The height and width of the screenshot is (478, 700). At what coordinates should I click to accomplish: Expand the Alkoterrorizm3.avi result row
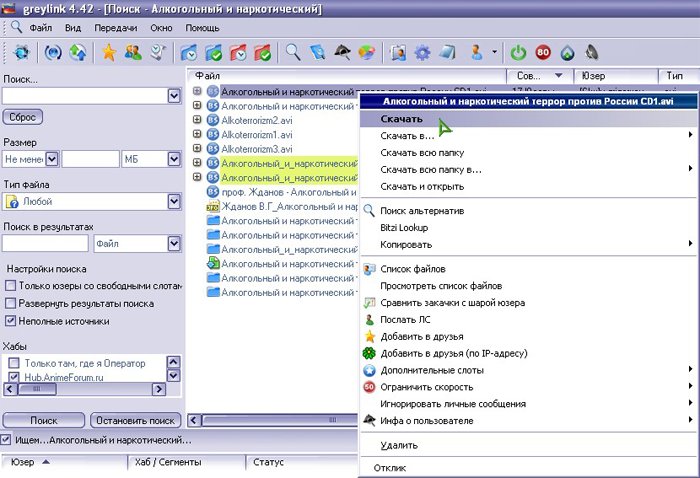197,148
